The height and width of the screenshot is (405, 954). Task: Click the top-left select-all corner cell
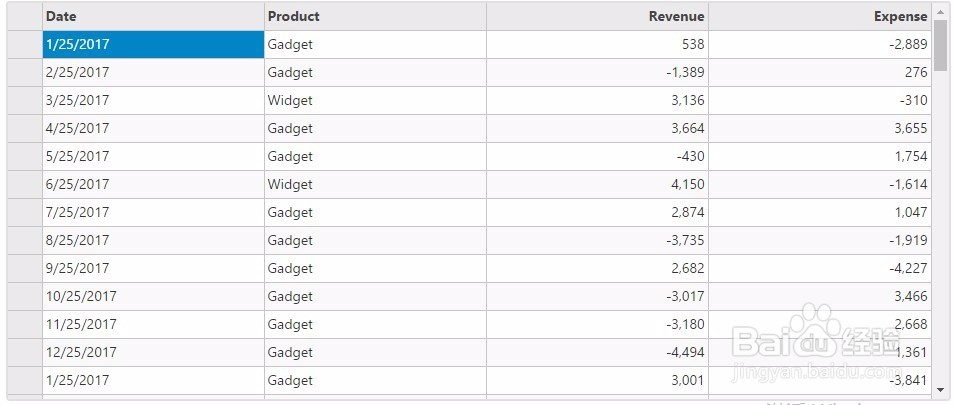click(x=24, y=16)
